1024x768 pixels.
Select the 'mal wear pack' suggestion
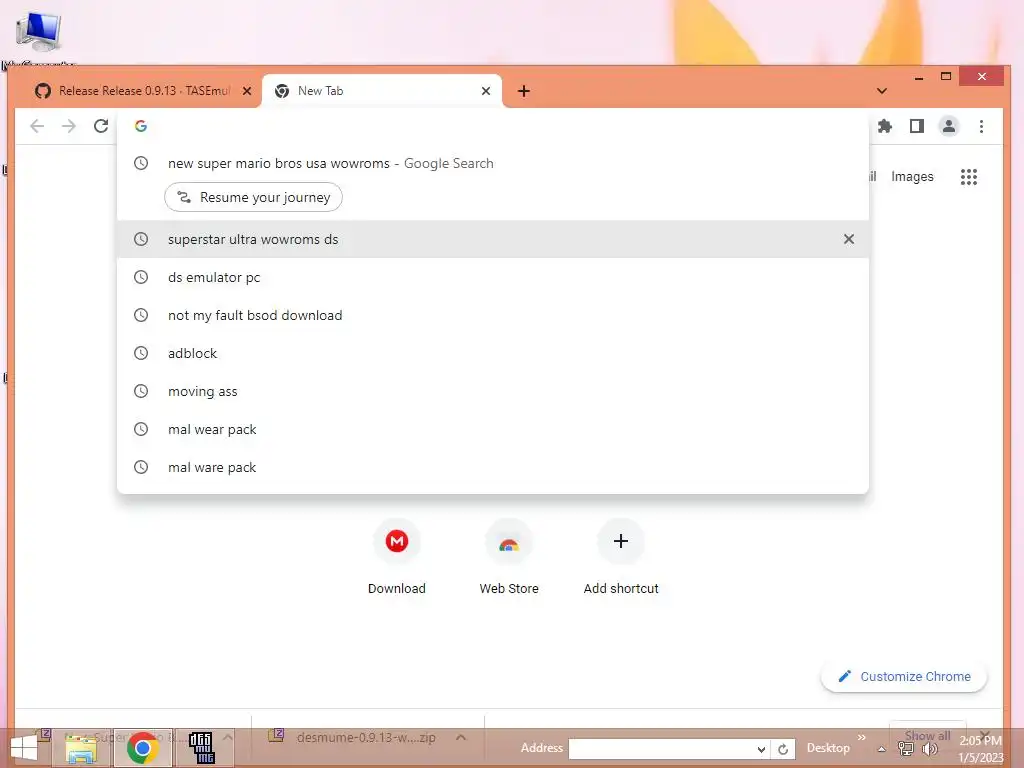coord(493,429)
